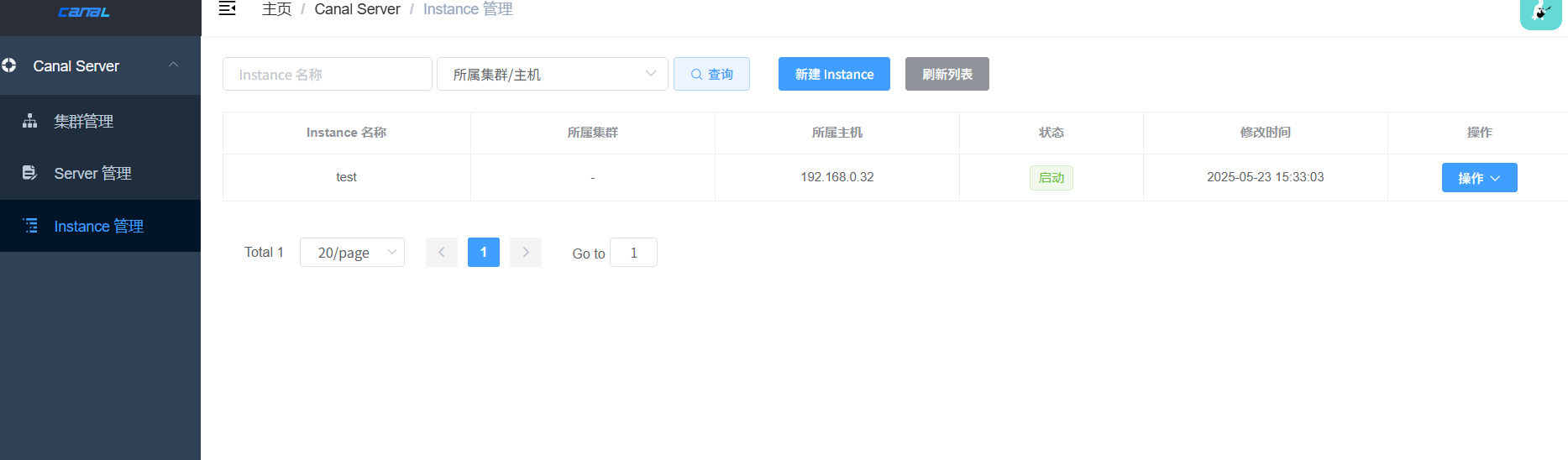Image resolution: width=1568 pixels, height=460 pixels.
Task: Open the 所属集群/主机 dropdown
Action: coord(553,74)
